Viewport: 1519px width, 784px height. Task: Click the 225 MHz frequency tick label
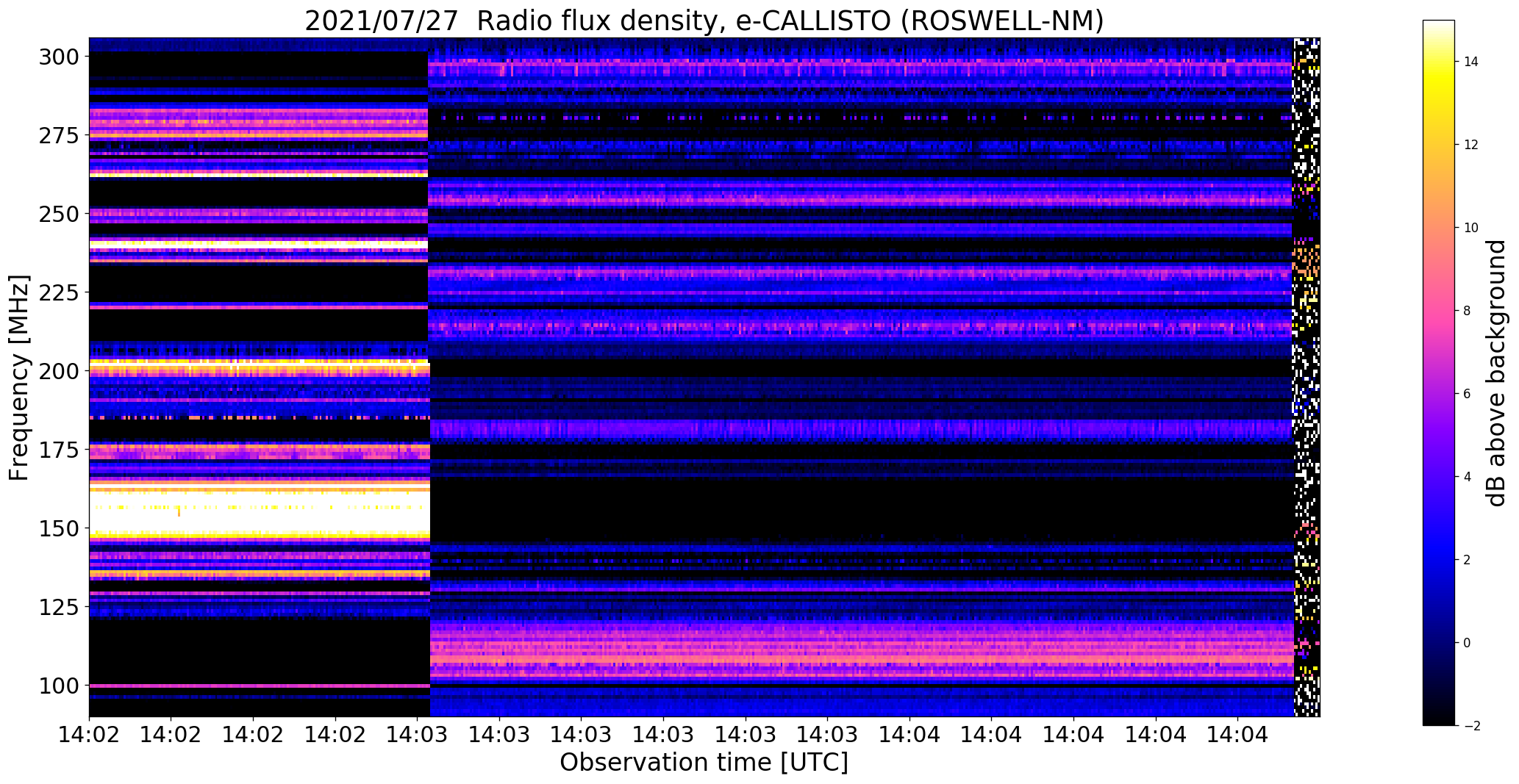[59, 292]
